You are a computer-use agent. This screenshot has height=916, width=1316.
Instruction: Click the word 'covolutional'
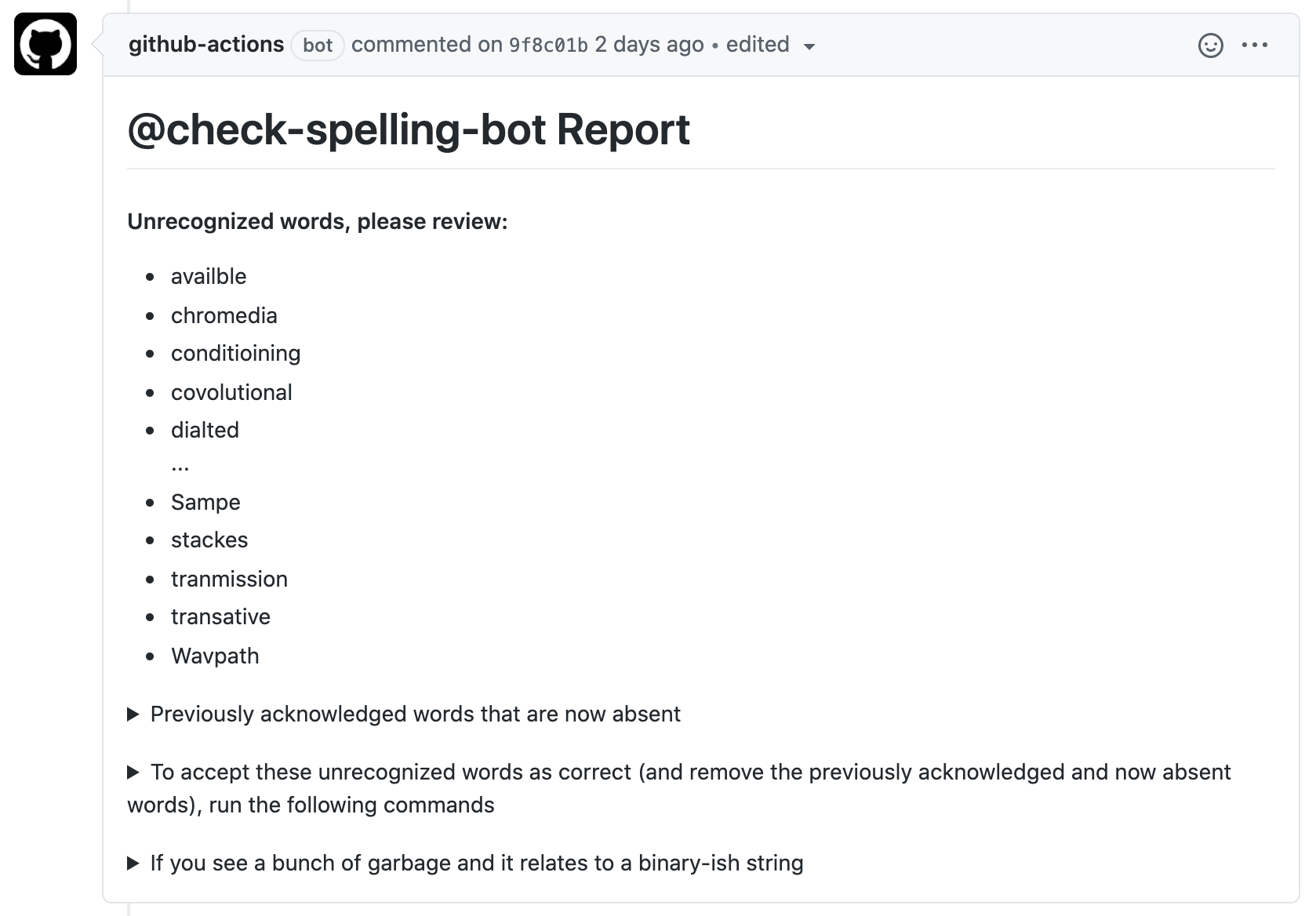point(231,392)
